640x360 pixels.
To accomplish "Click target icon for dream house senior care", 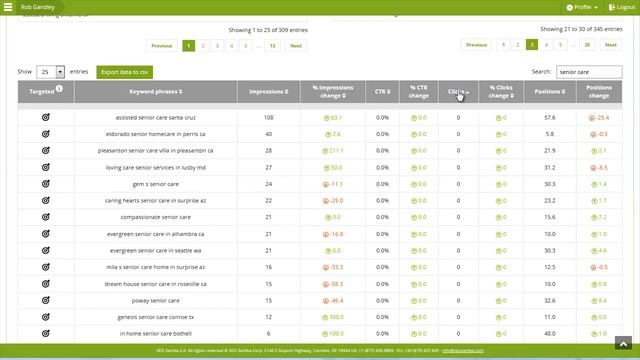I will (46, 284).
